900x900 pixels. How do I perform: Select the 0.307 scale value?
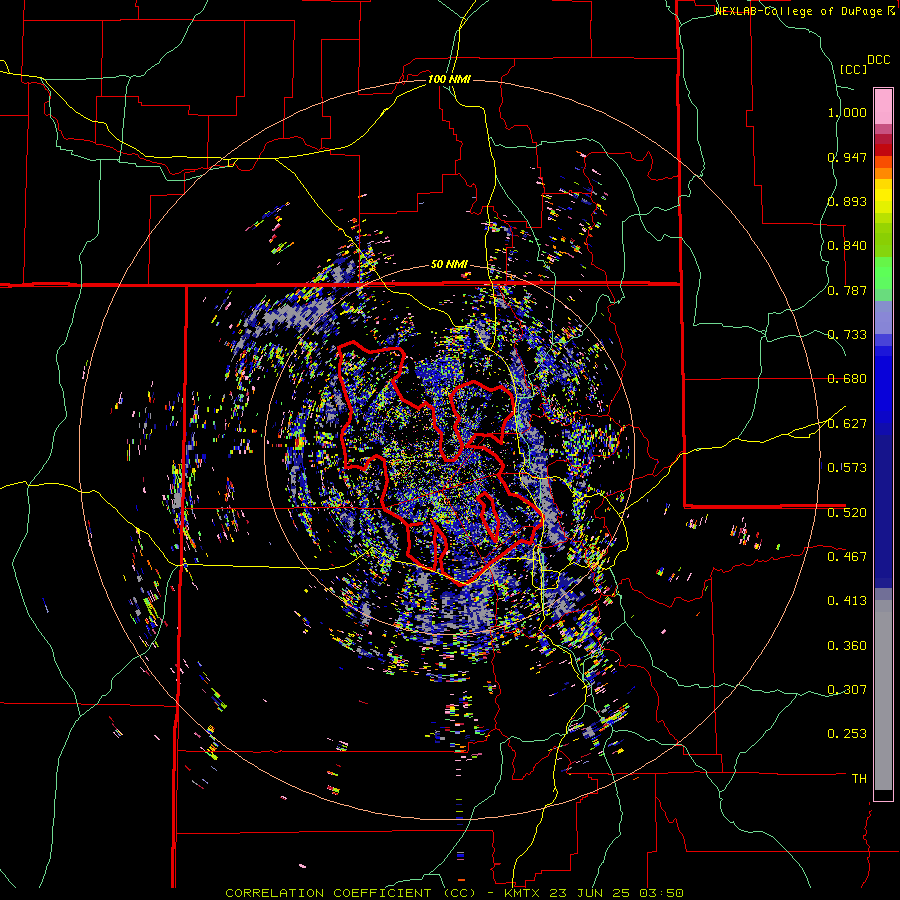click(x=847, y=690)
